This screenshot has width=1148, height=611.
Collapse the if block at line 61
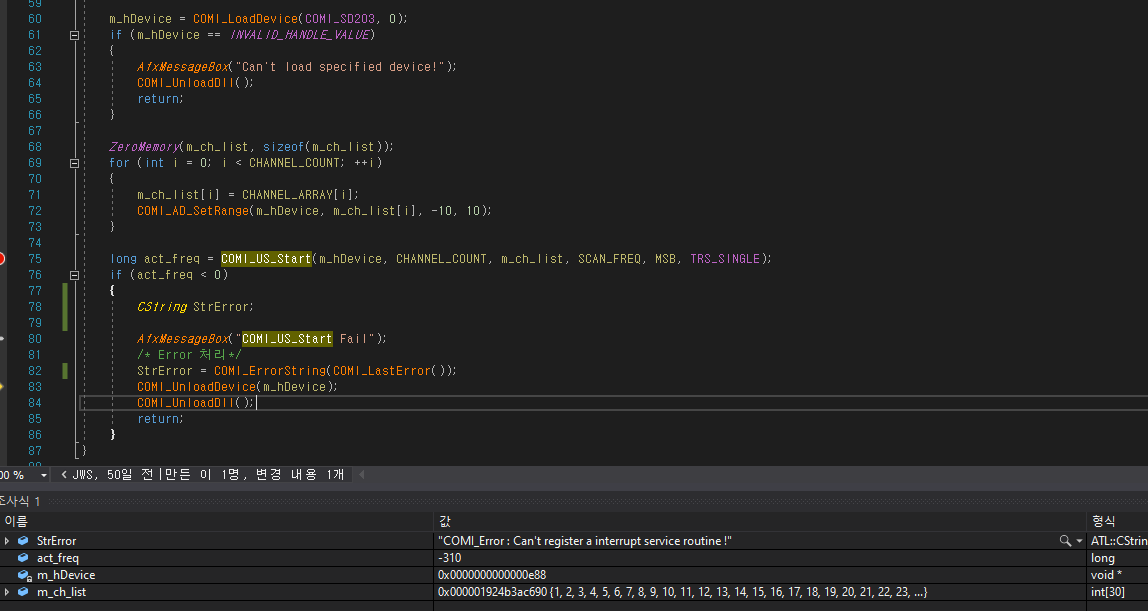(x=74, y=35)
